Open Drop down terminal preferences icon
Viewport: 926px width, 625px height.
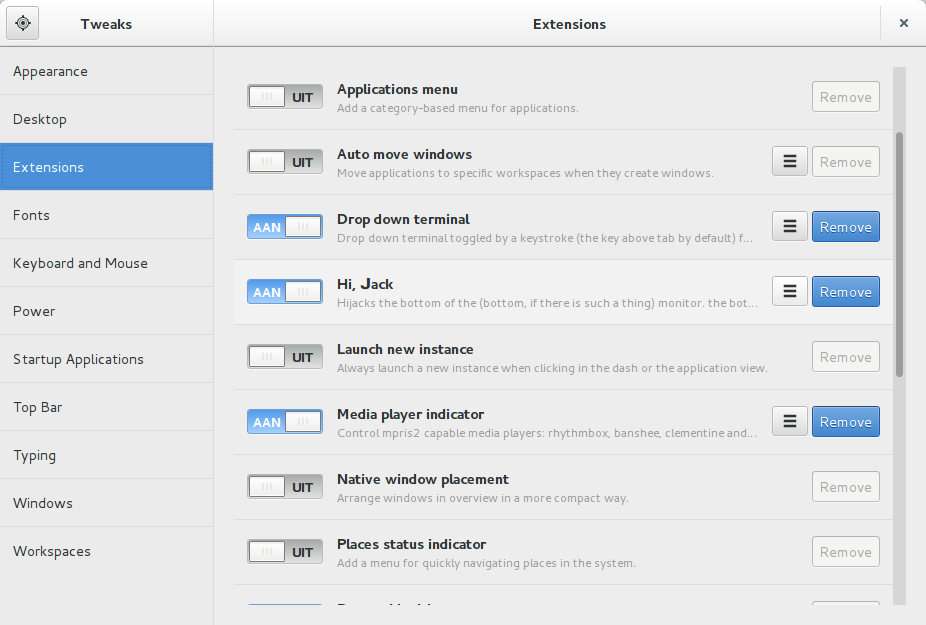tap(789, 227)
